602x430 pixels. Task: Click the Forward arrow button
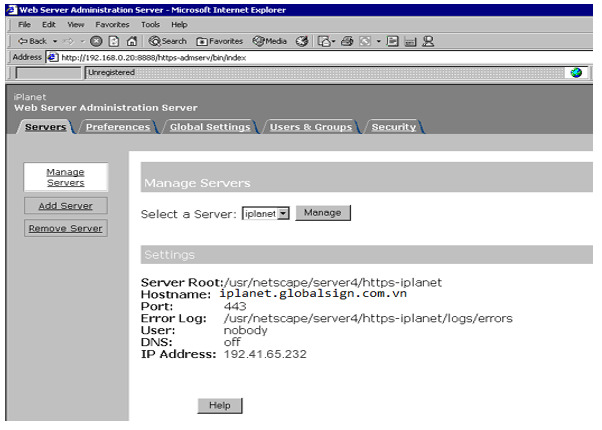click(x=68, y=41)
